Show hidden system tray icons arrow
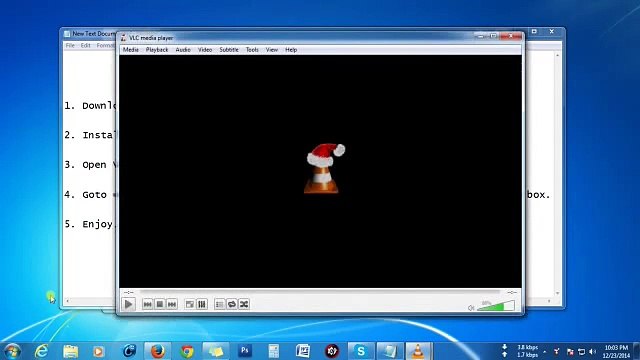Image resolution: width=640 pixels, height=360 pixels. point(545,351)
